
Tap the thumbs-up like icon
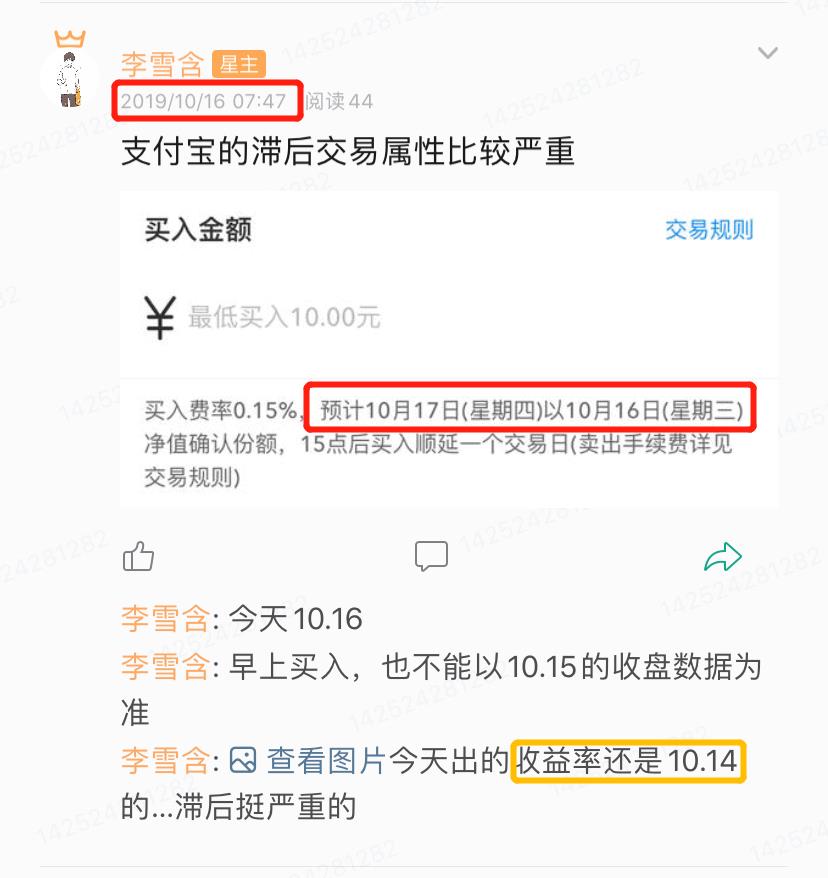click(x=138, y=556)
